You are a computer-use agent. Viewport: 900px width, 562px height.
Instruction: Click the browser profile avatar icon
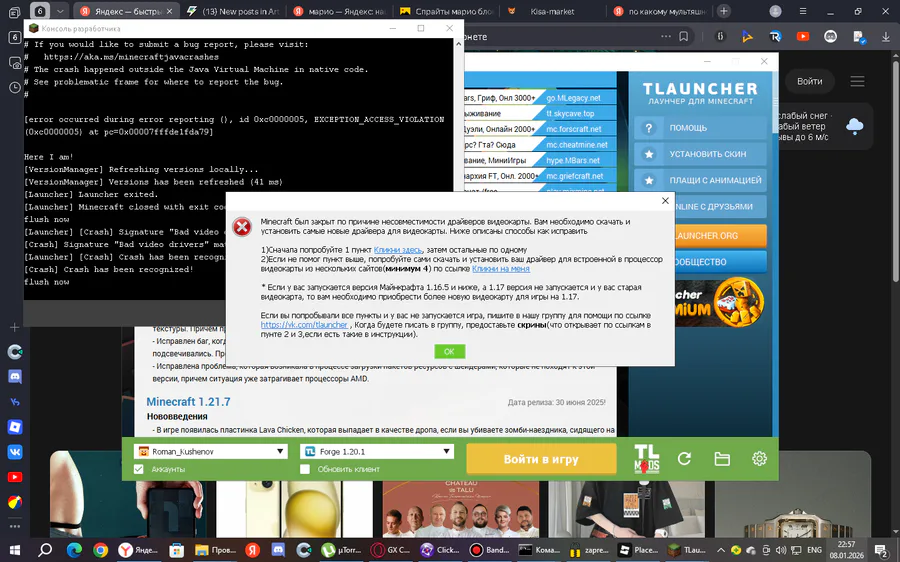[x=775, y=11]
